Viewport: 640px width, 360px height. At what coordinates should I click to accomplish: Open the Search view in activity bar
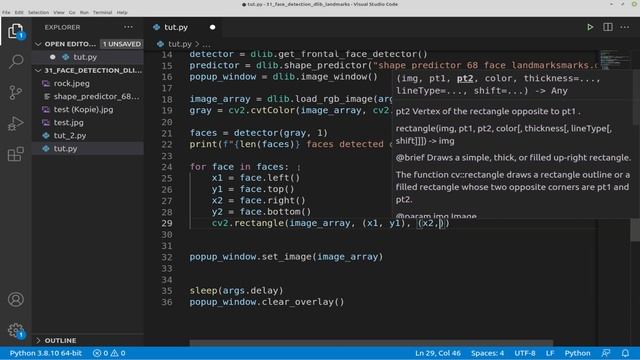[x=16, y=62]
